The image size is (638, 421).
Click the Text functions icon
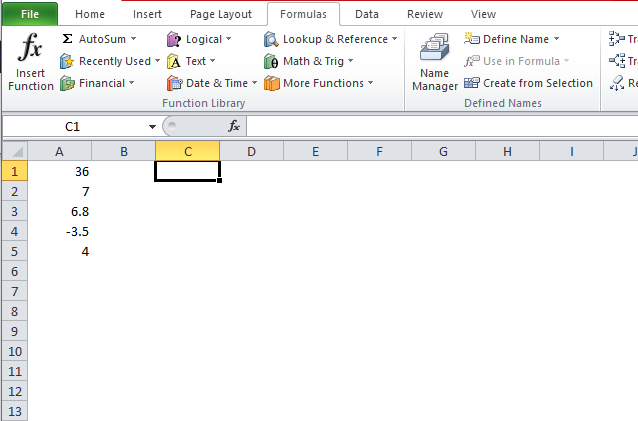pyautogui.click(x=174, y=61)
